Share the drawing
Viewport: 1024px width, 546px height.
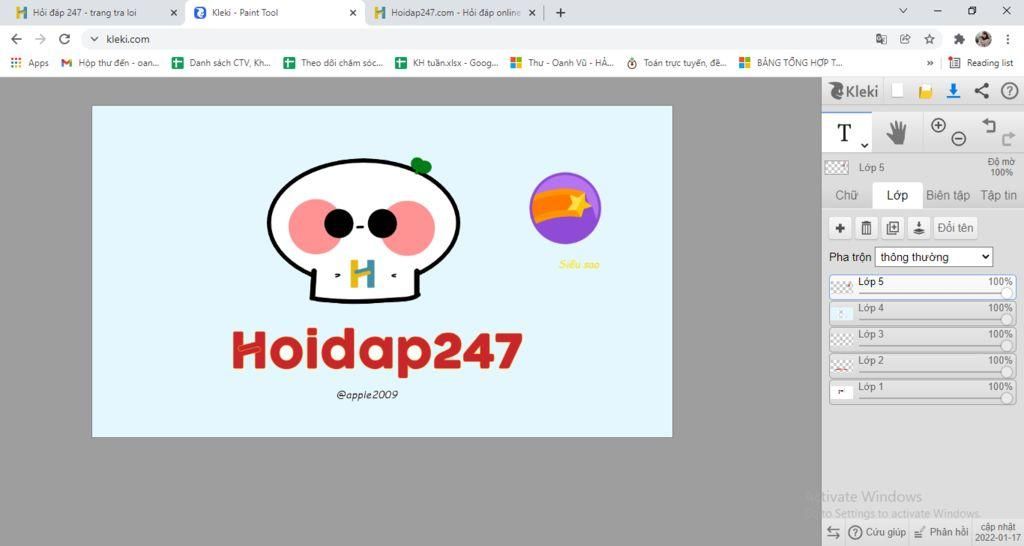pos(982,91)
